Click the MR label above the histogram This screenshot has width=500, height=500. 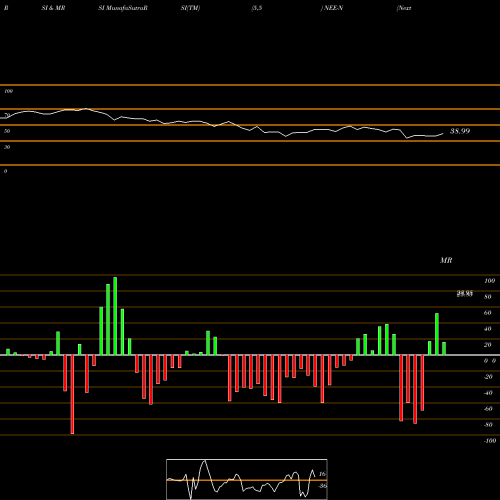(446, 260)
